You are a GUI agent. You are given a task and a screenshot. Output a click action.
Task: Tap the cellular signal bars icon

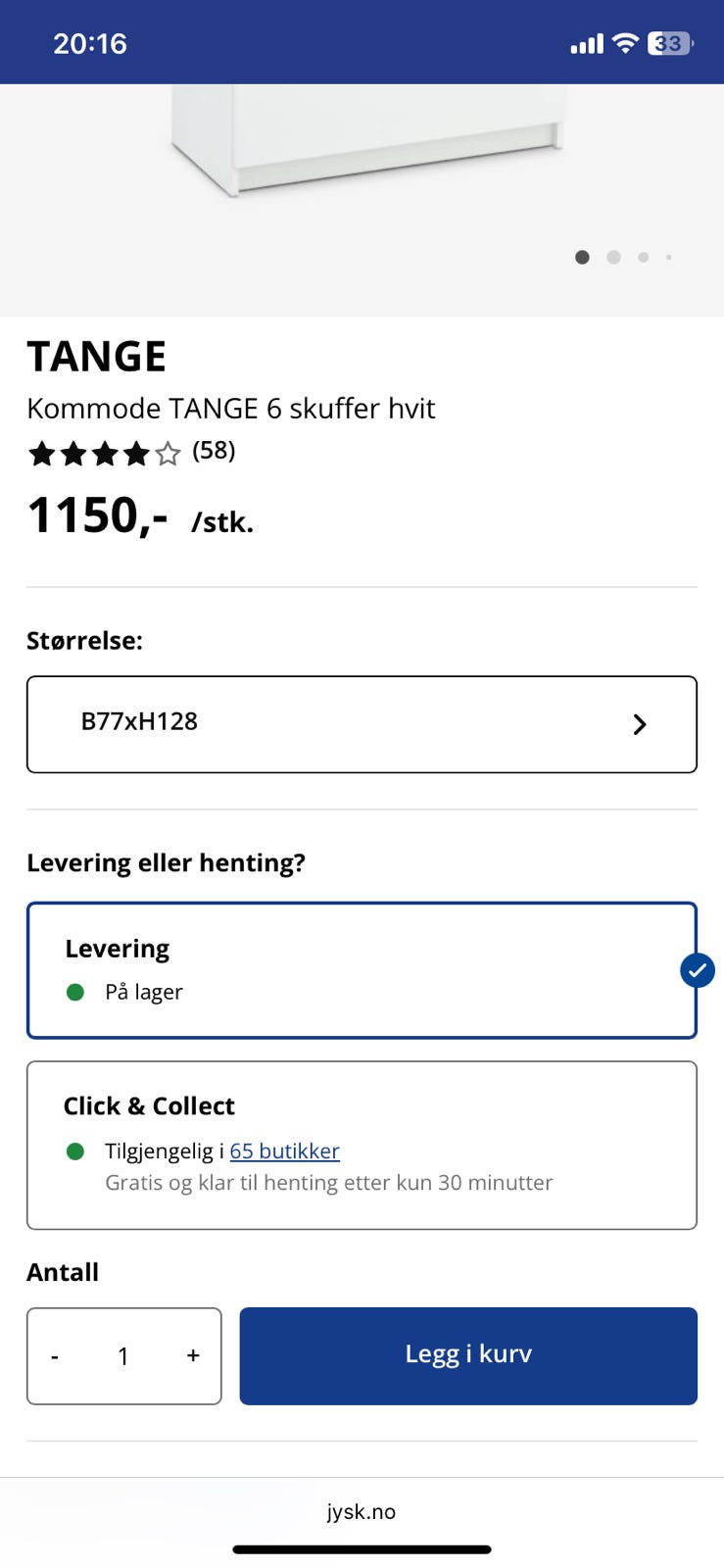[587, 44]
